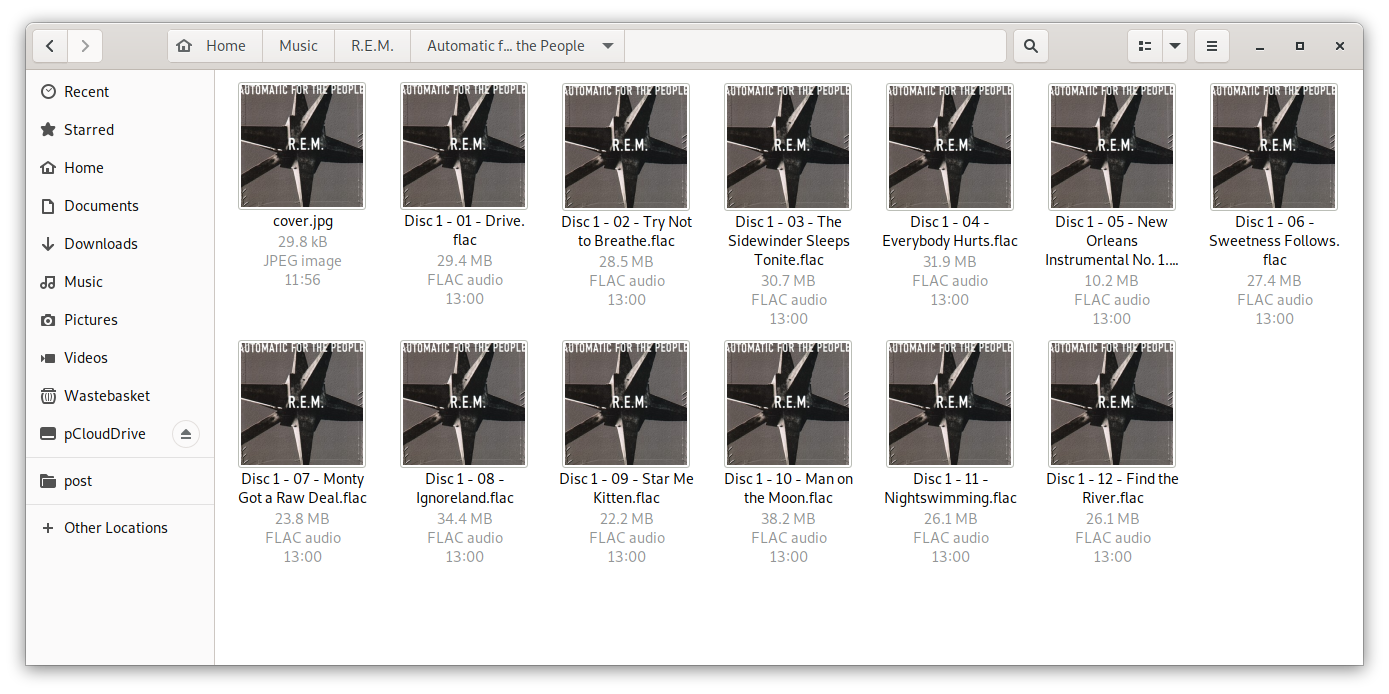Navigate forward with the right arrow
The height and width of the screenshot is (694, 1389).
pos(85,45)
